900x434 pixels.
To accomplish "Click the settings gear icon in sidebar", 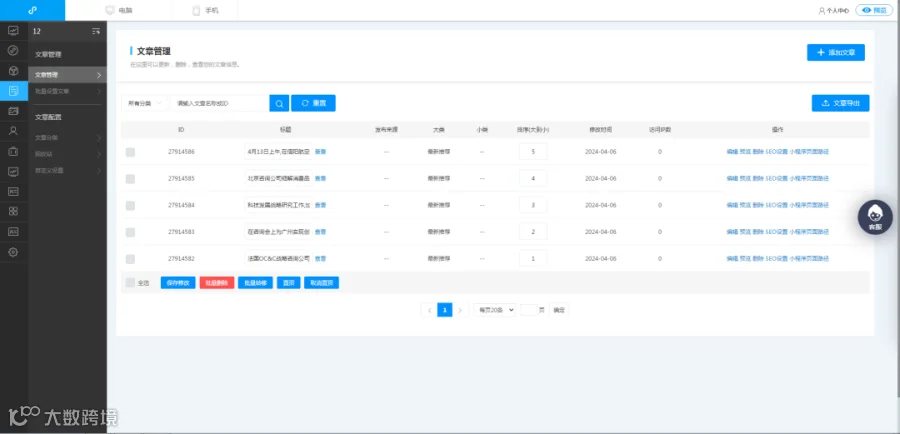I will (14, 252).
